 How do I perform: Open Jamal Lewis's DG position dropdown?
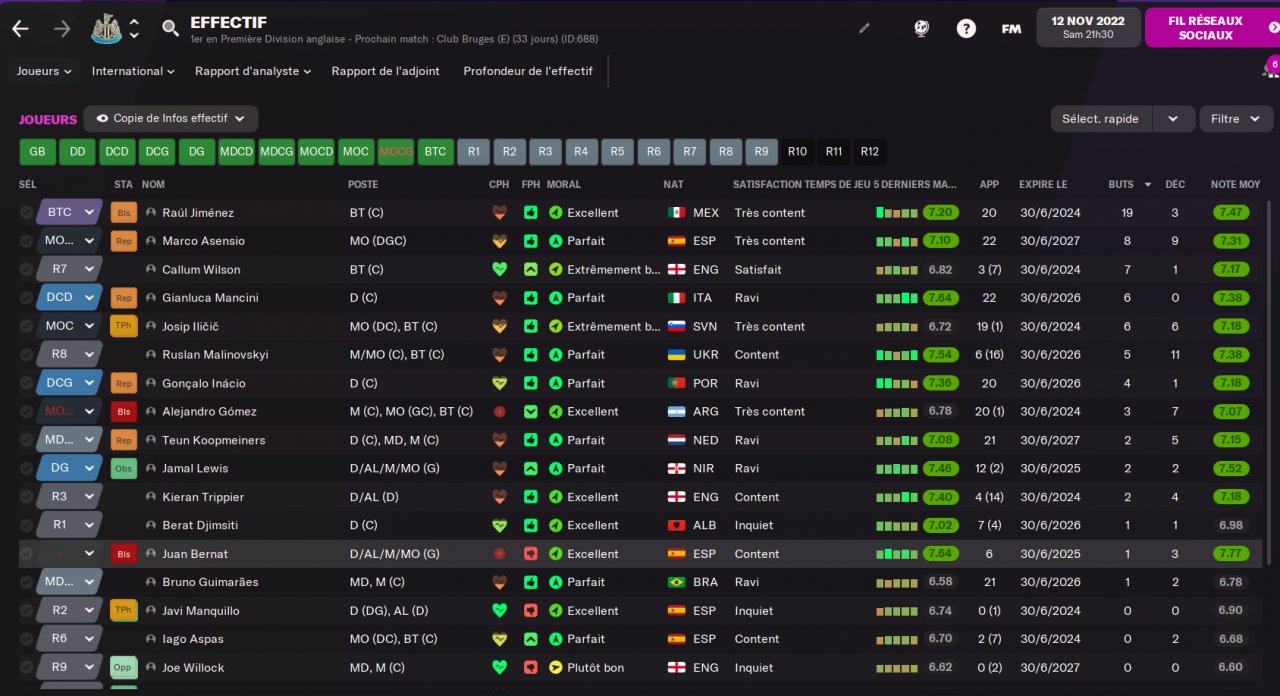(x=69, y=468)
